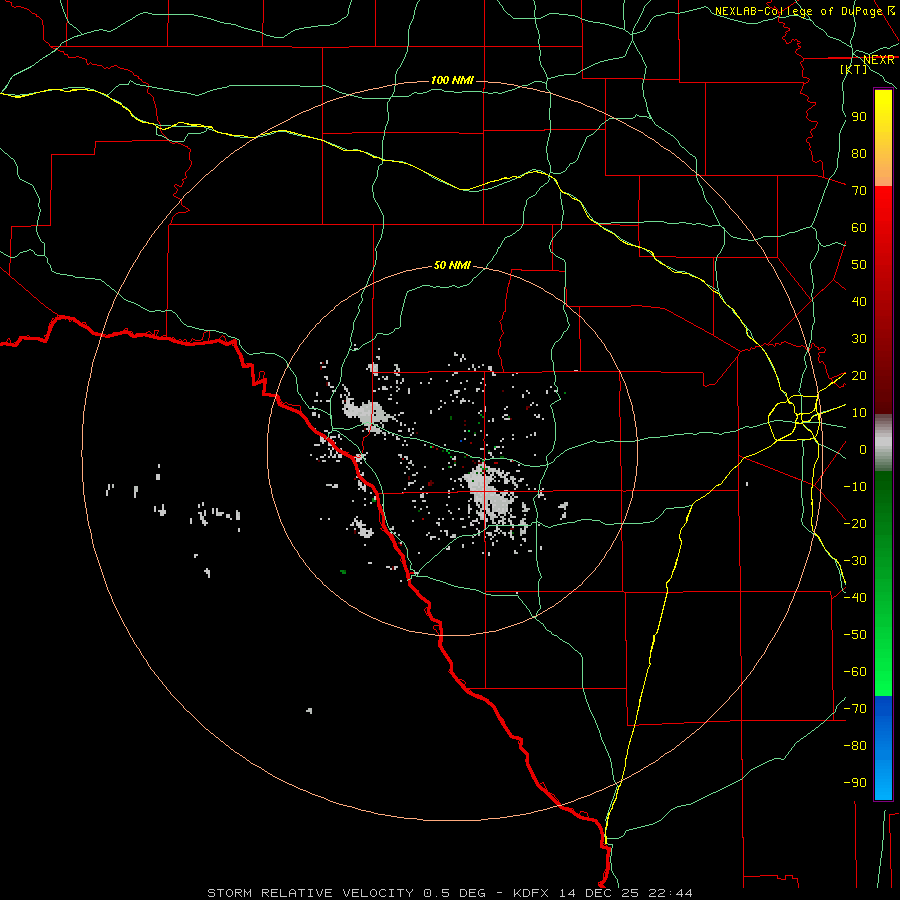The image size is (900, 900).
Task: Click the -40 value on velocity scale
Action: click(855, 598)
